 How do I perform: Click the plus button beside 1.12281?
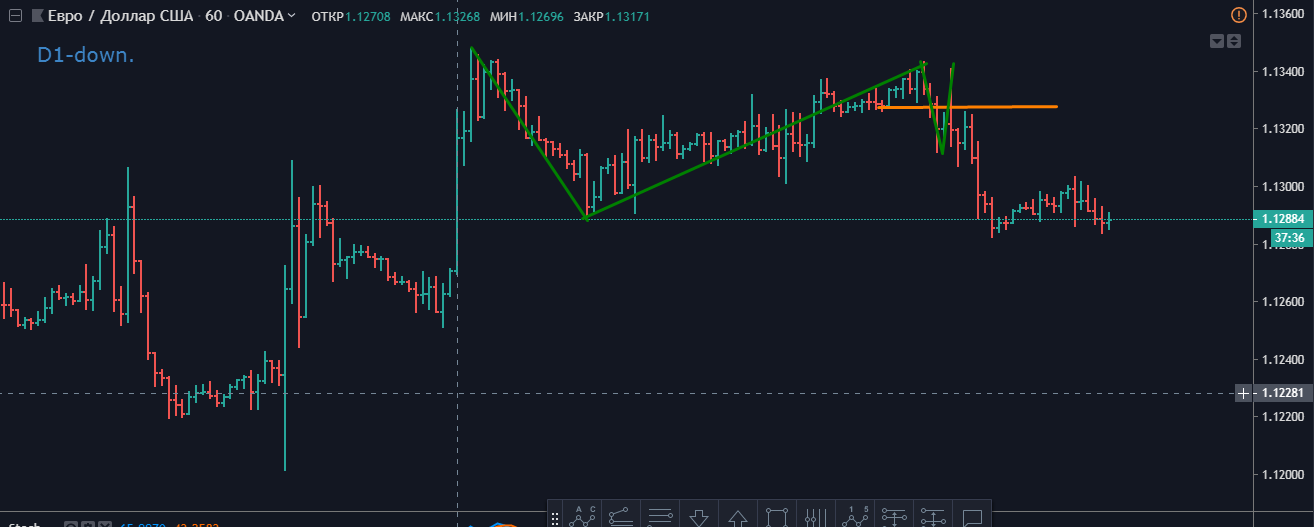click(x=1243, y=393)
